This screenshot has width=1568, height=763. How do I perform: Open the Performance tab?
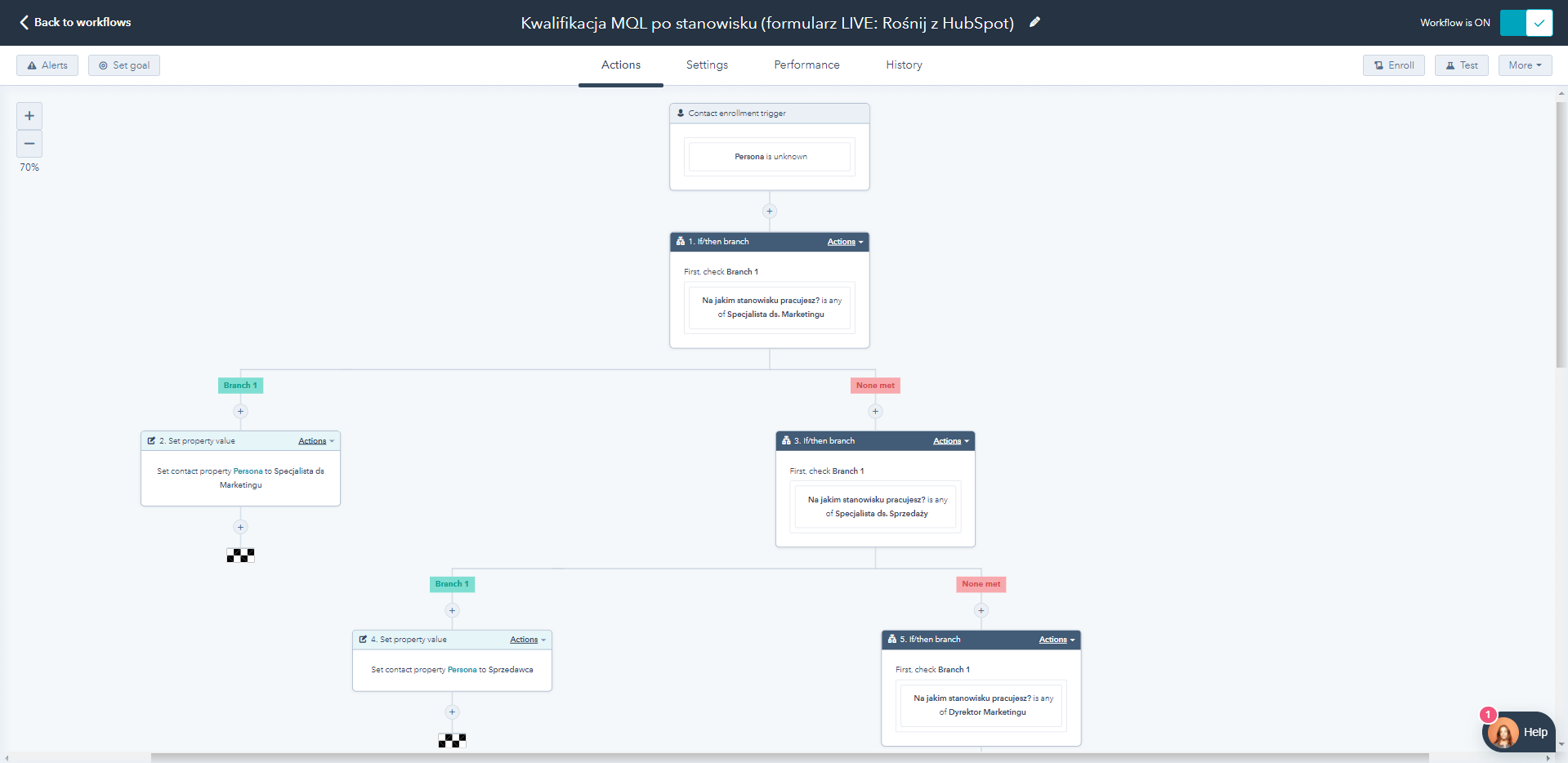coord(806,65)
